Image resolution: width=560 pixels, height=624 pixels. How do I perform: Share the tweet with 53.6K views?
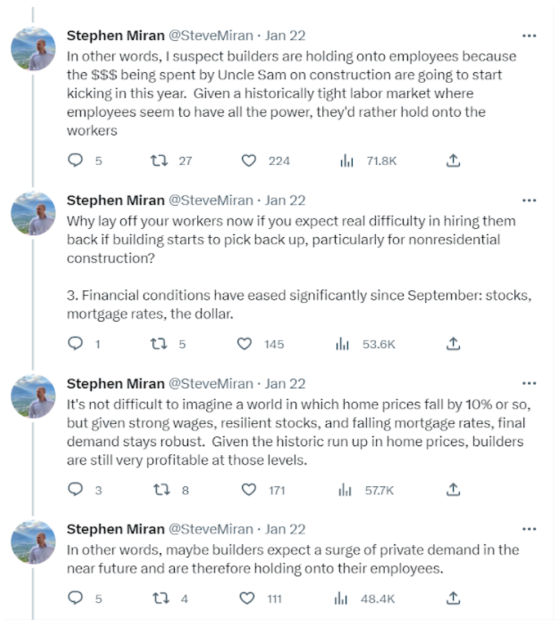click(x=453, y=343)
